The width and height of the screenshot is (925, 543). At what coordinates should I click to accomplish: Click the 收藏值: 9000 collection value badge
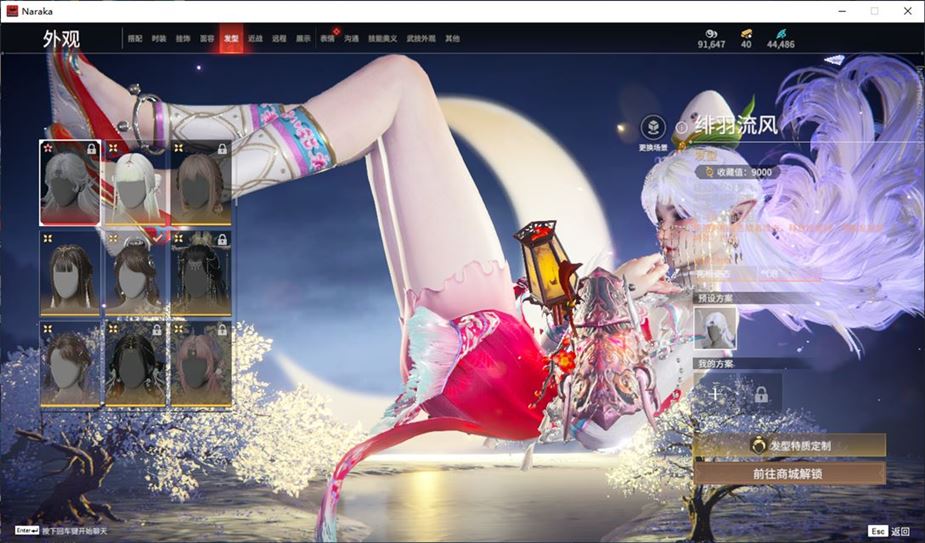click(x=737, y=172)
